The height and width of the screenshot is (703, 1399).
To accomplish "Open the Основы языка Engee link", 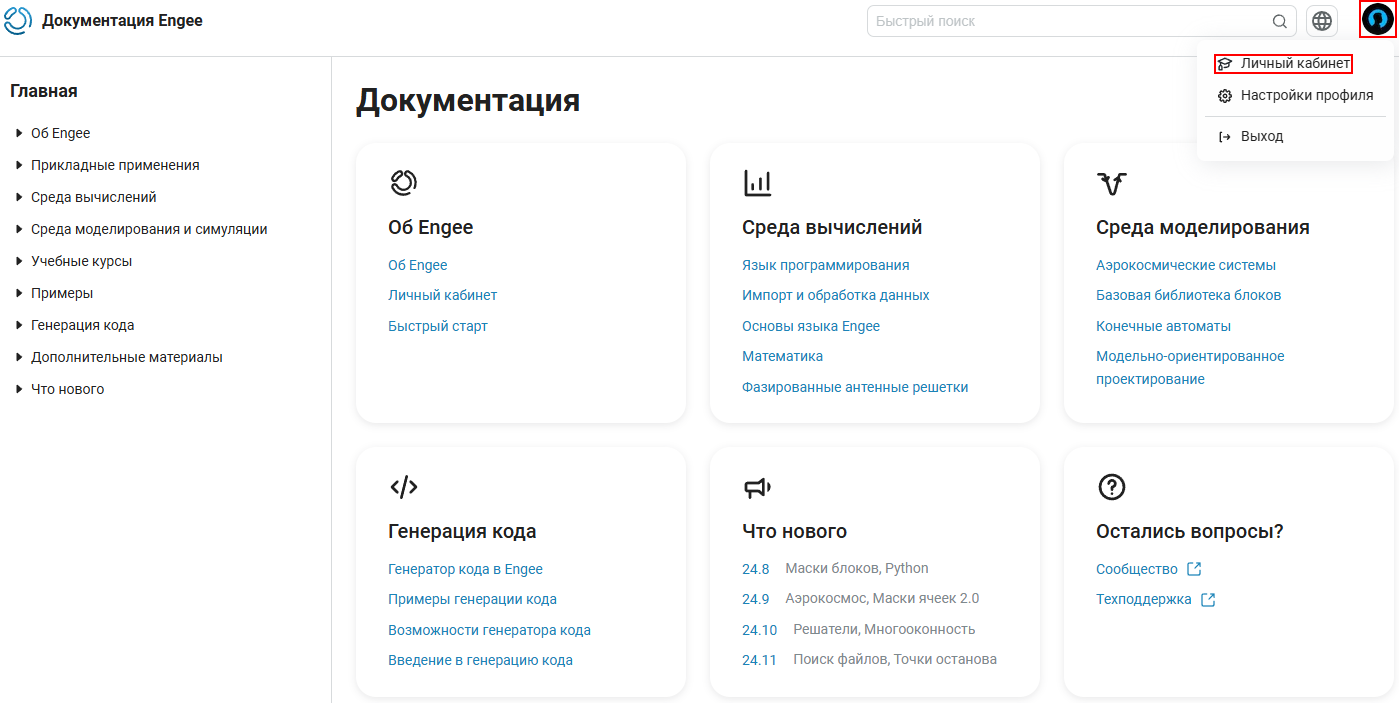I will (x=811, y=326).
